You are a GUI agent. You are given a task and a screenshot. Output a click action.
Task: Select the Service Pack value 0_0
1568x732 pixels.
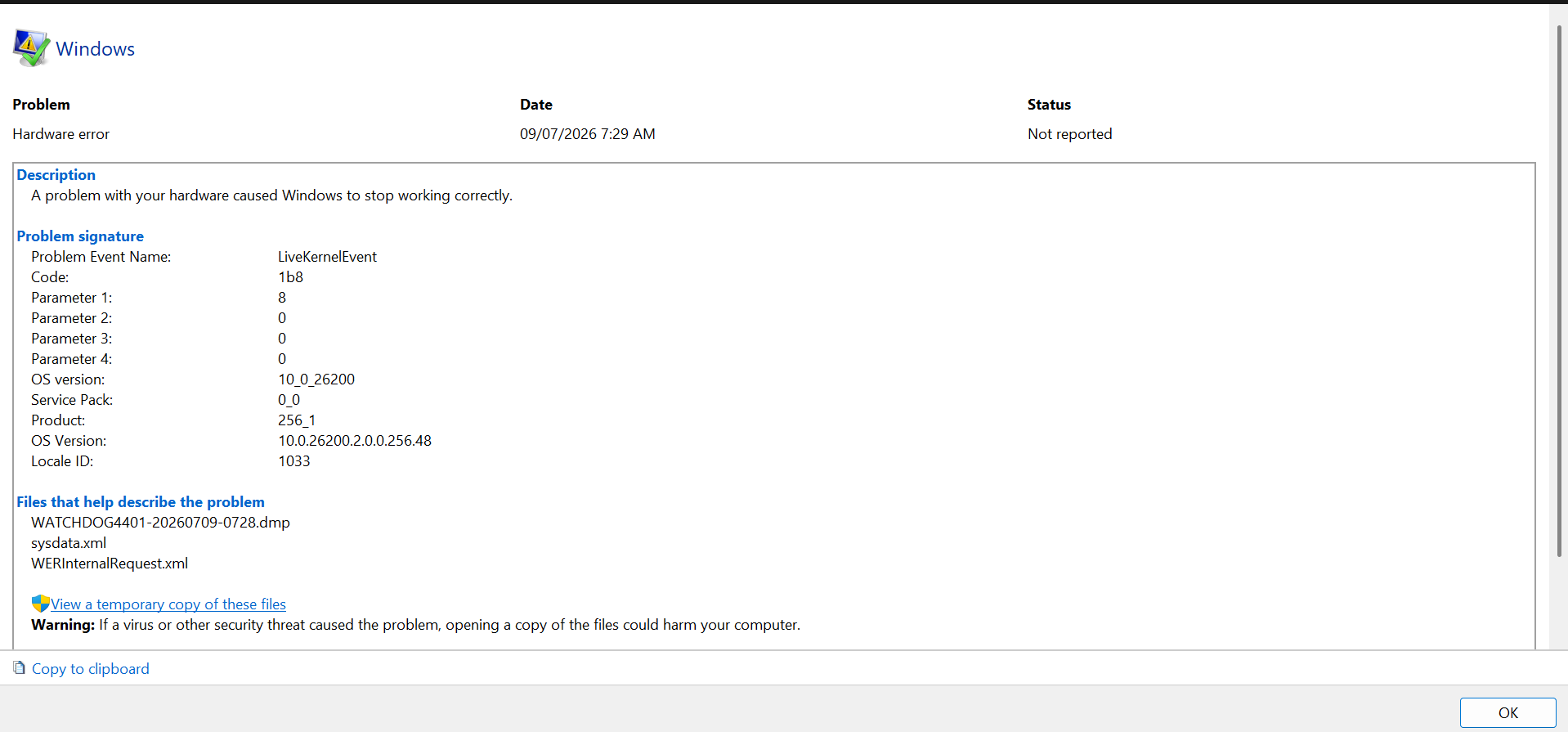tap(289, 400)
